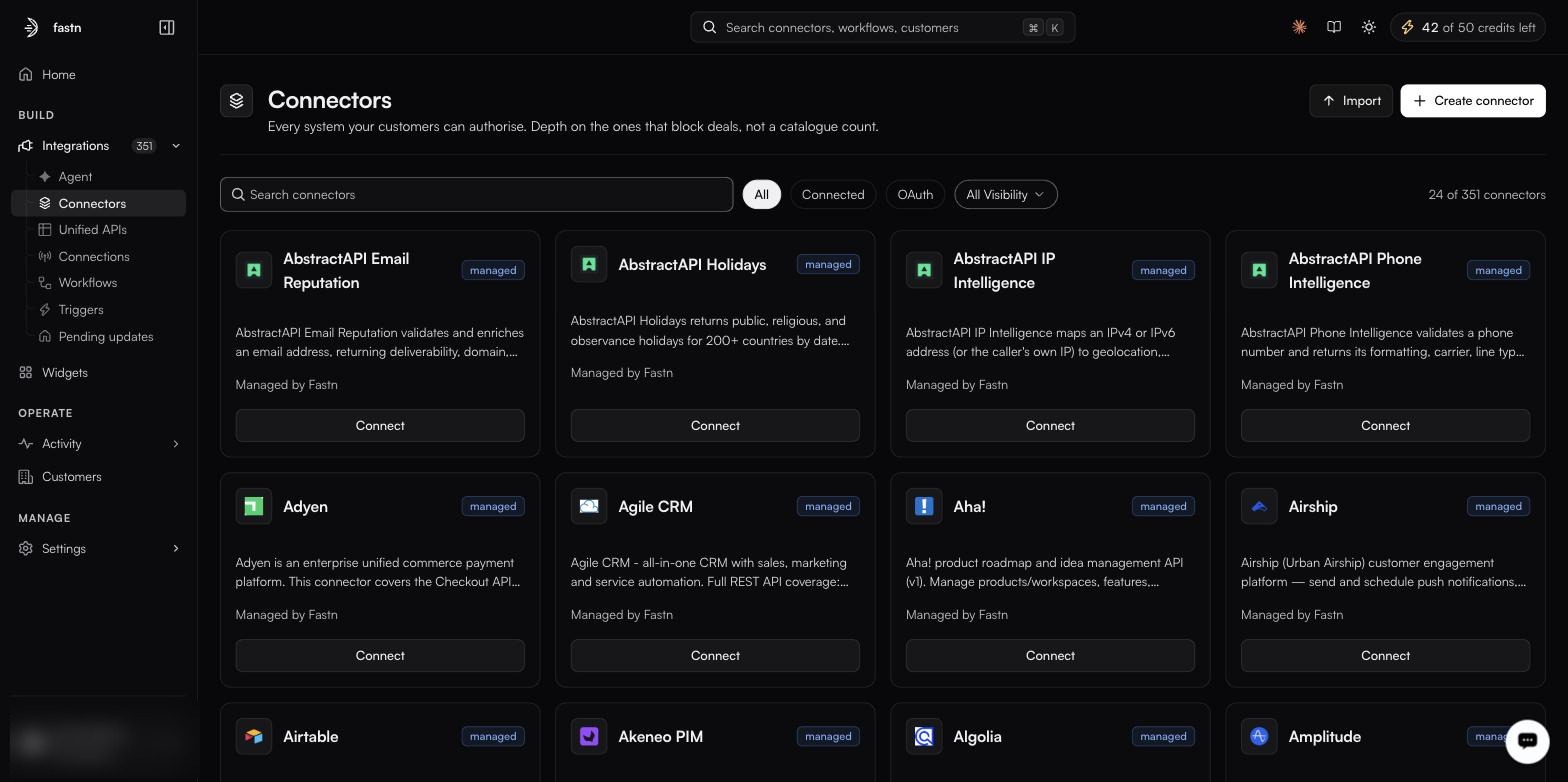Connect the Airship connector
Screen dimensions: 1568x782
(1385, 655)
